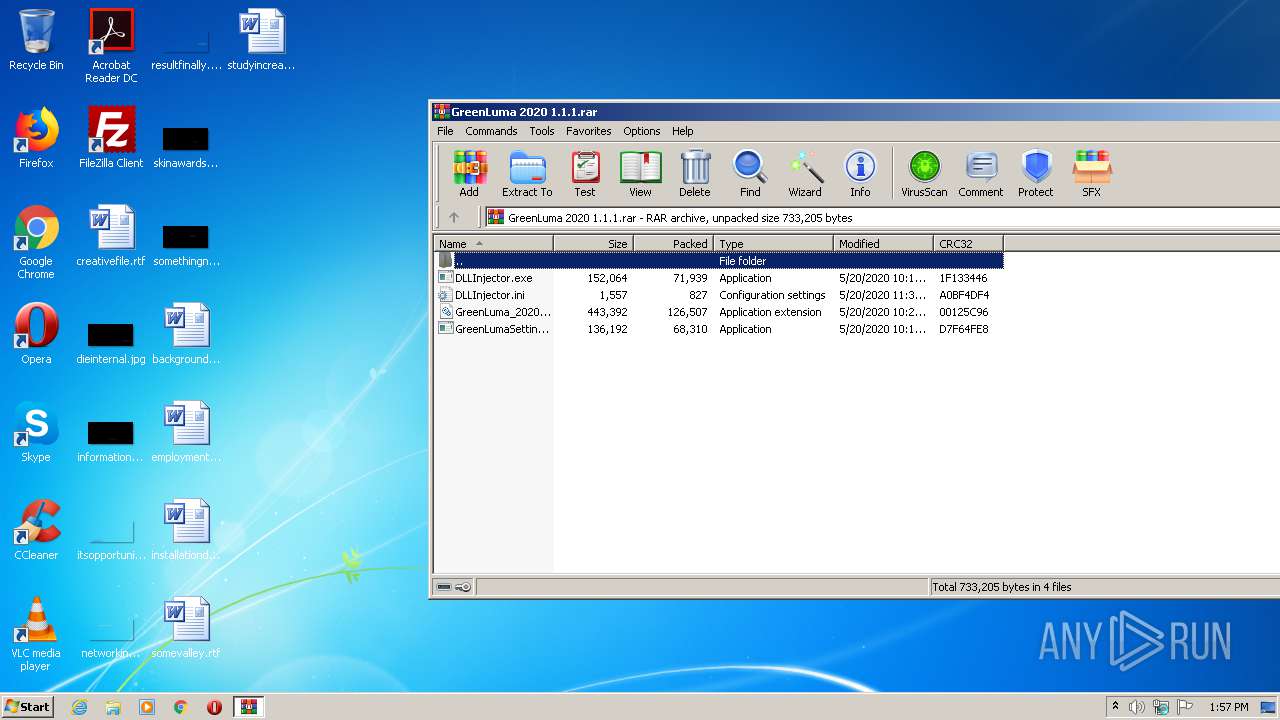
Task: Sort file list by Modified column
Action: 884,243
